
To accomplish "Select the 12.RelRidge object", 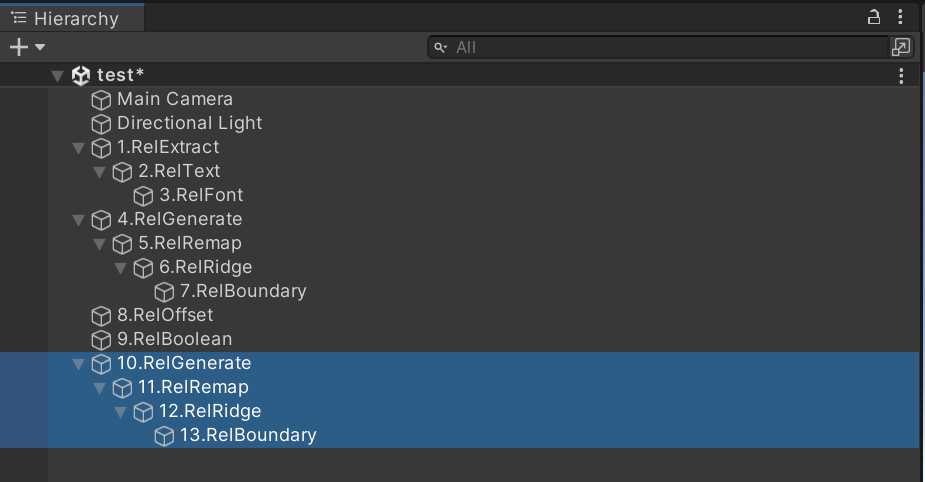I will point(210,411).
